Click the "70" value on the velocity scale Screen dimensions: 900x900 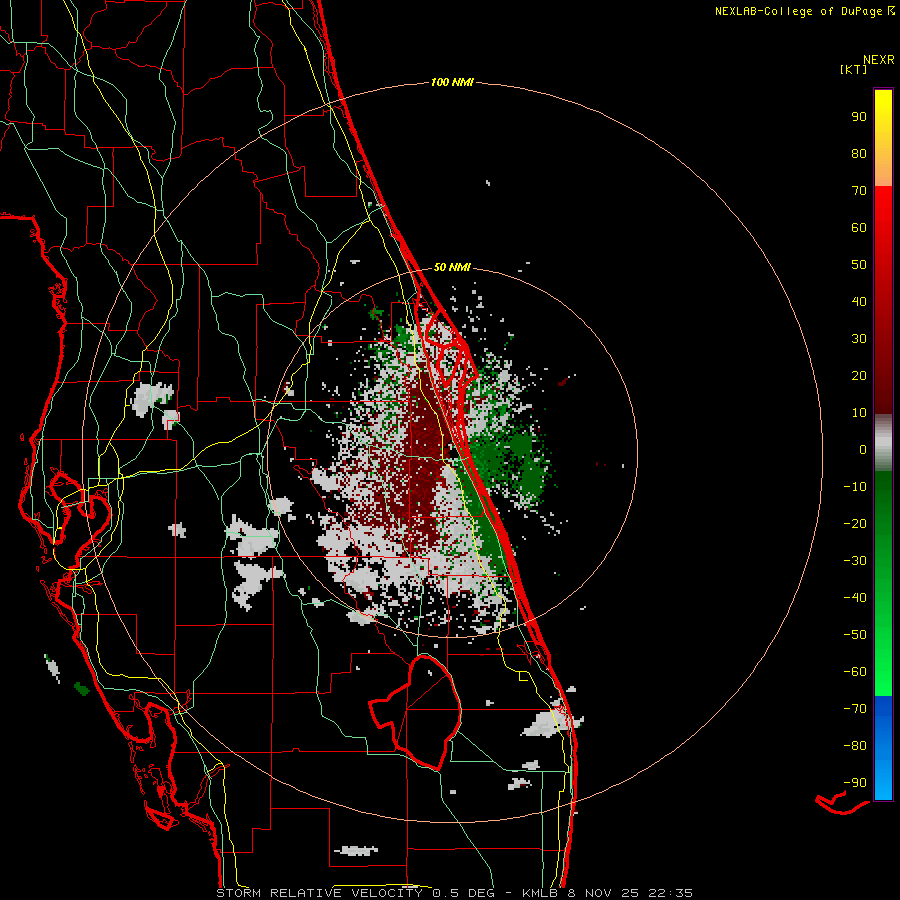coord(859,191)
